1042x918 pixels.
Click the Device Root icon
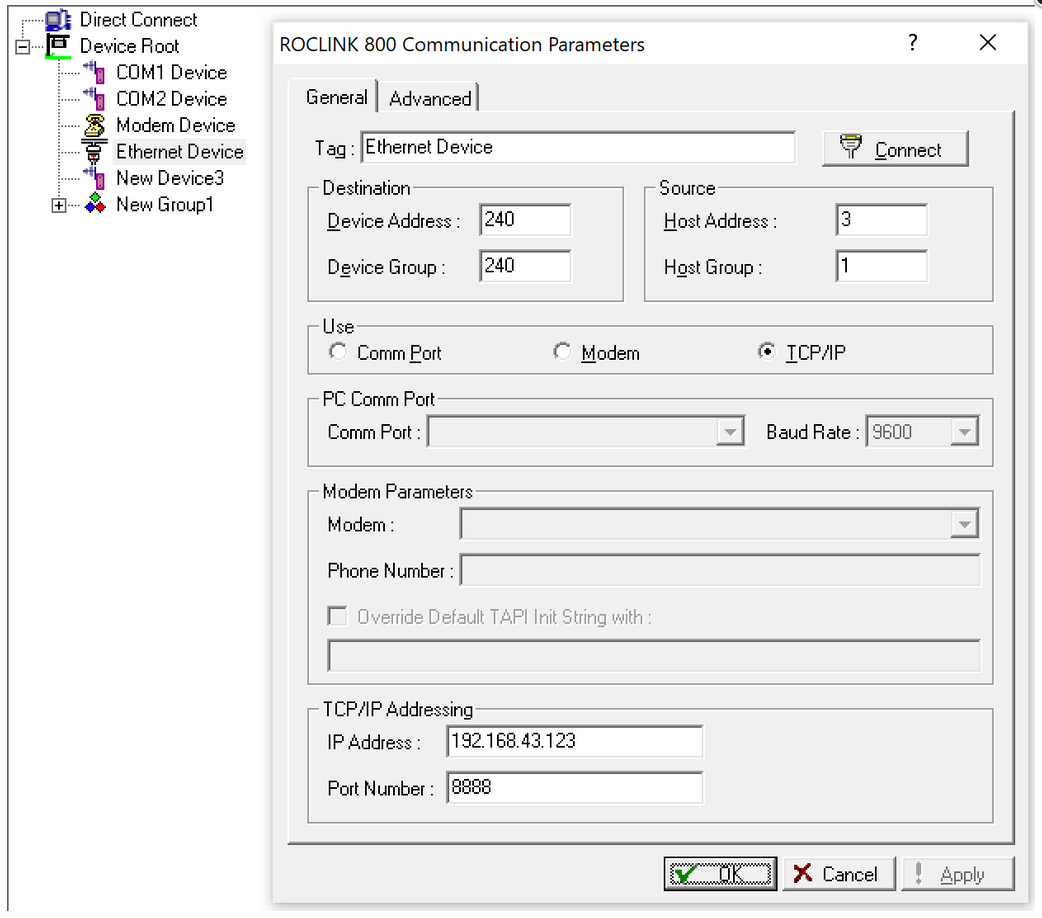pos(58,46)
